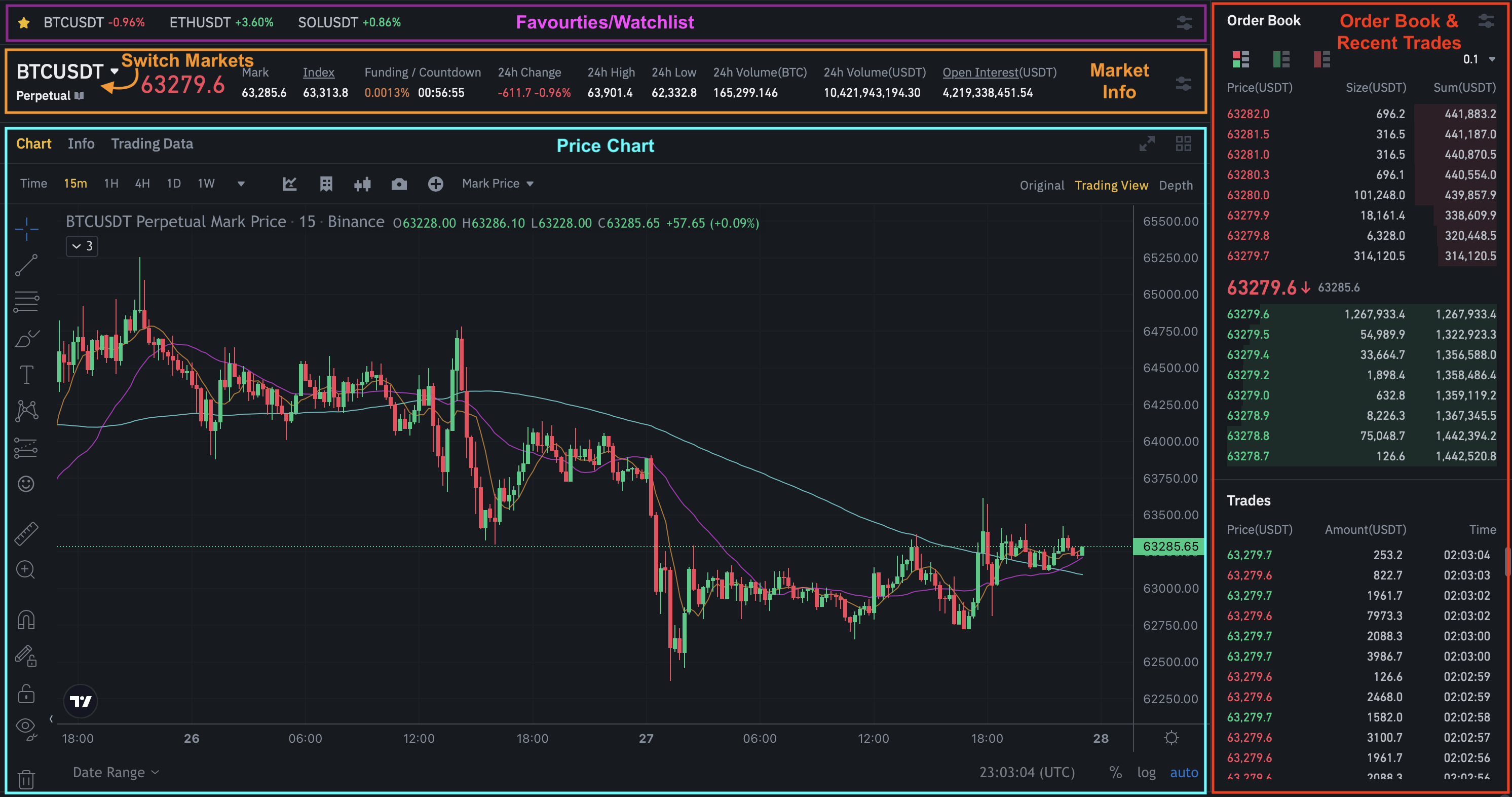This screenshot has height=797, width=1512.
Task: Select the Text annotation tool
Action: (x=26, y=374)
